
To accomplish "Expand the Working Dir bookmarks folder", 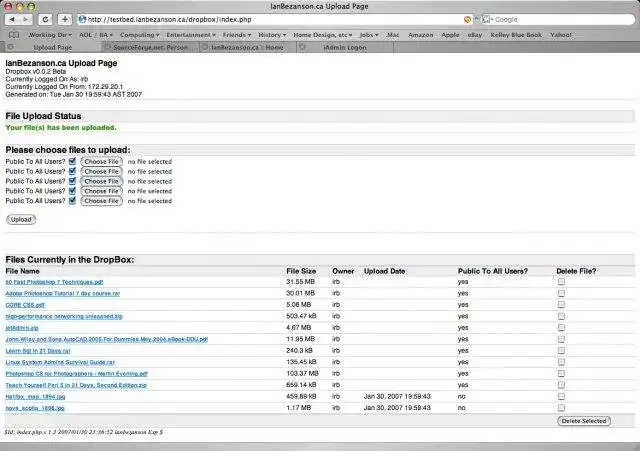I will coord(49,35).
